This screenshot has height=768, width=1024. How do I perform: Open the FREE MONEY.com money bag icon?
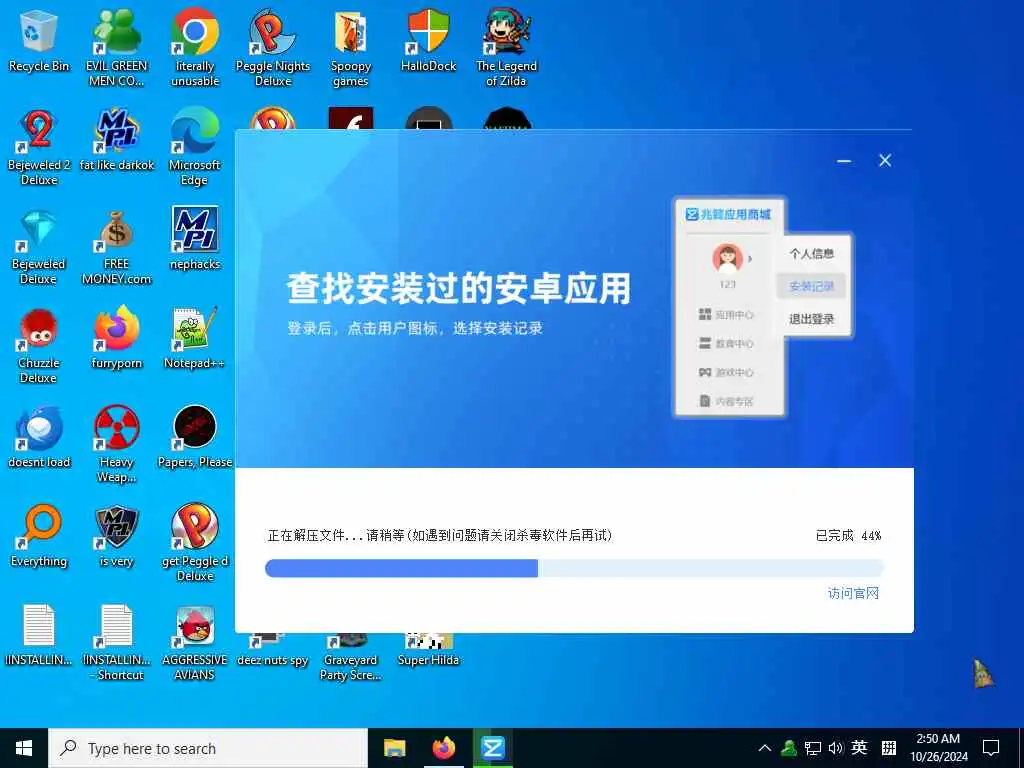(x=116, y=247)
